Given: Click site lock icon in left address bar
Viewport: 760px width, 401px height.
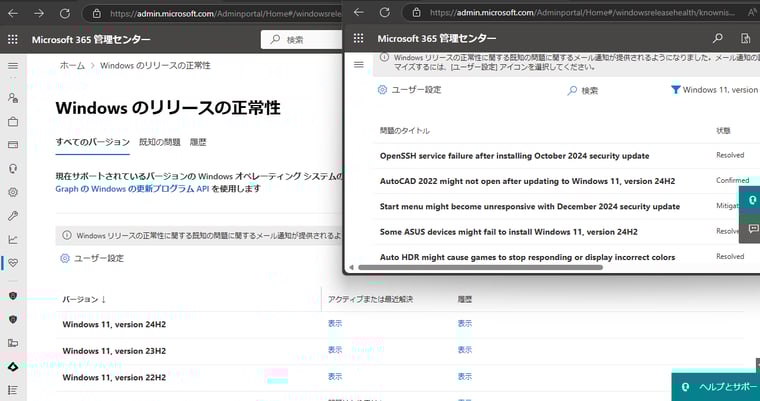Looking at the screenshot, I should point(97,14).
